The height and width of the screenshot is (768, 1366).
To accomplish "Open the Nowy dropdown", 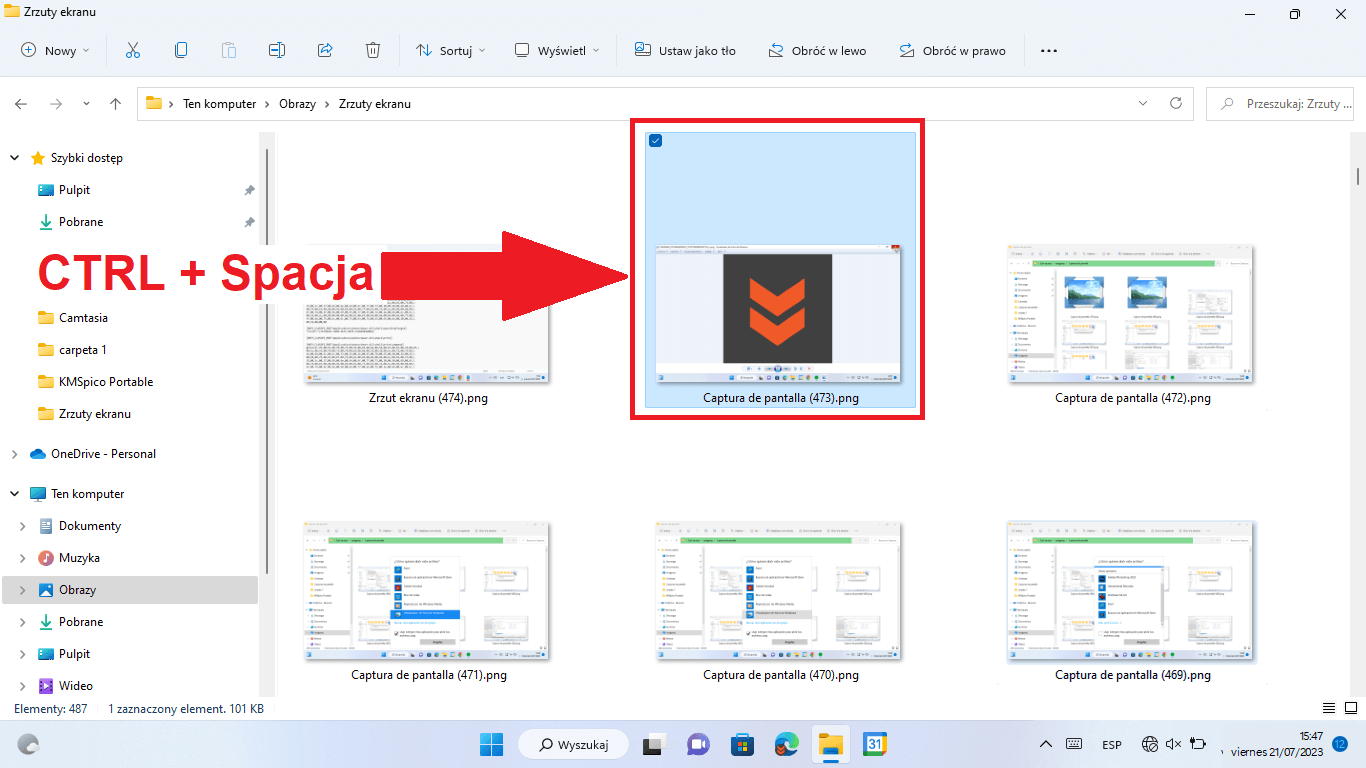I will (56, 50).
